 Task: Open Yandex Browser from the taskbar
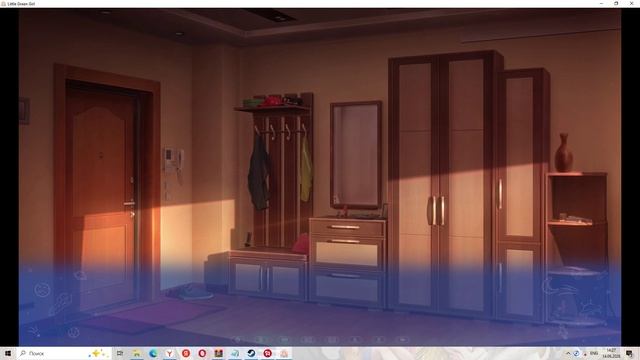point(169,353)
